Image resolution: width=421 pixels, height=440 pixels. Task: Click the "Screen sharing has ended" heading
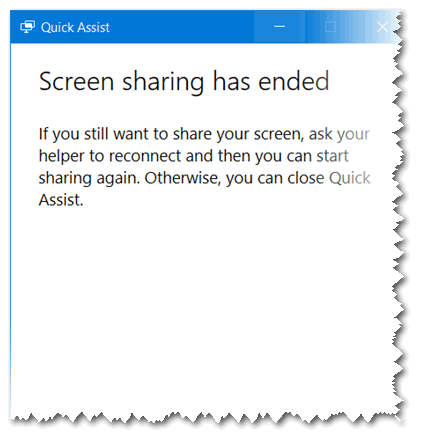[184, 82]
